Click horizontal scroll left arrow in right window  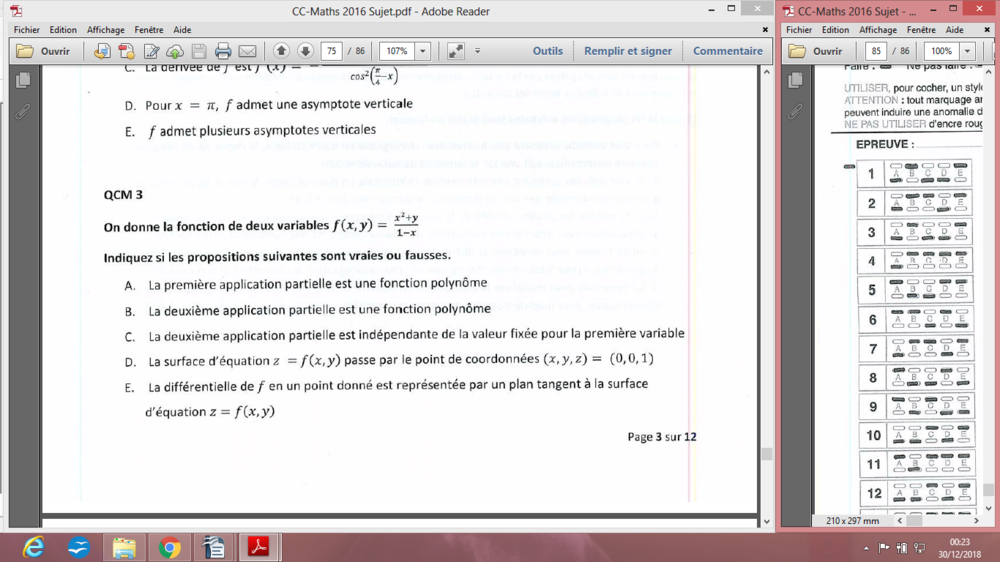coord(900,521)
